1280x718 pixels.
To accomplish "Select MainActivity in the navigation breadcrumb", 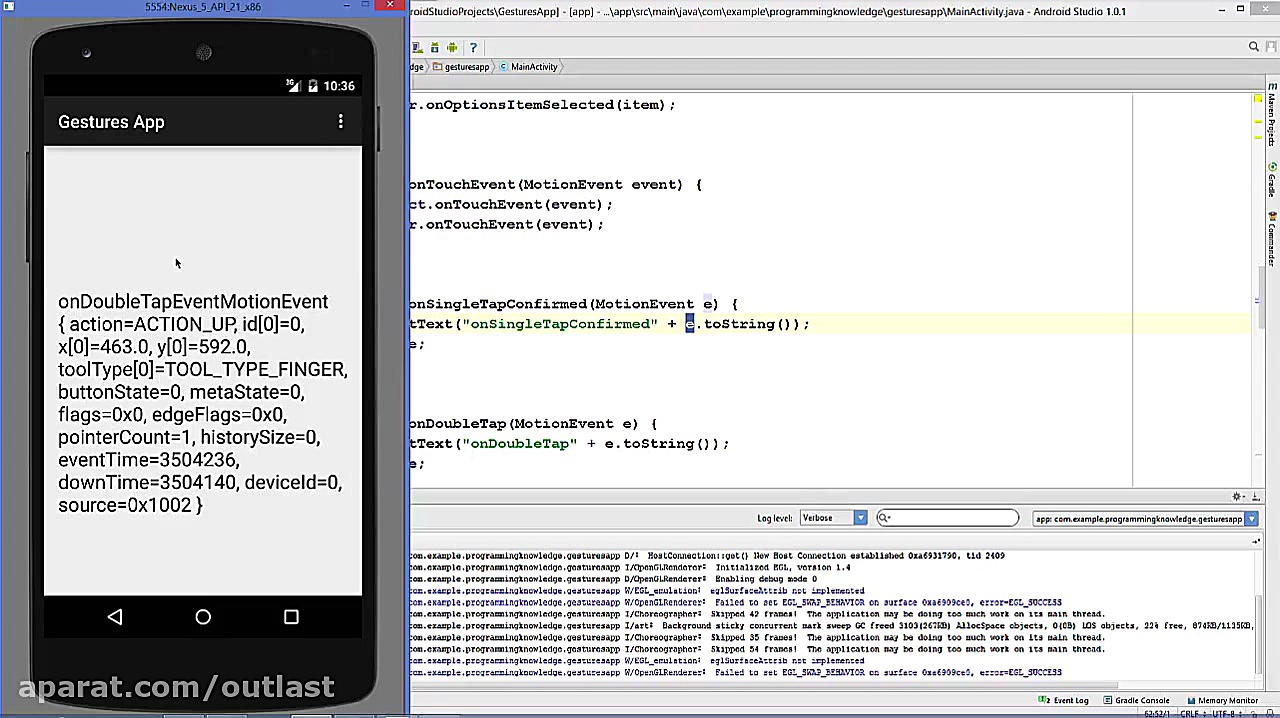I will tap(533, 66).
